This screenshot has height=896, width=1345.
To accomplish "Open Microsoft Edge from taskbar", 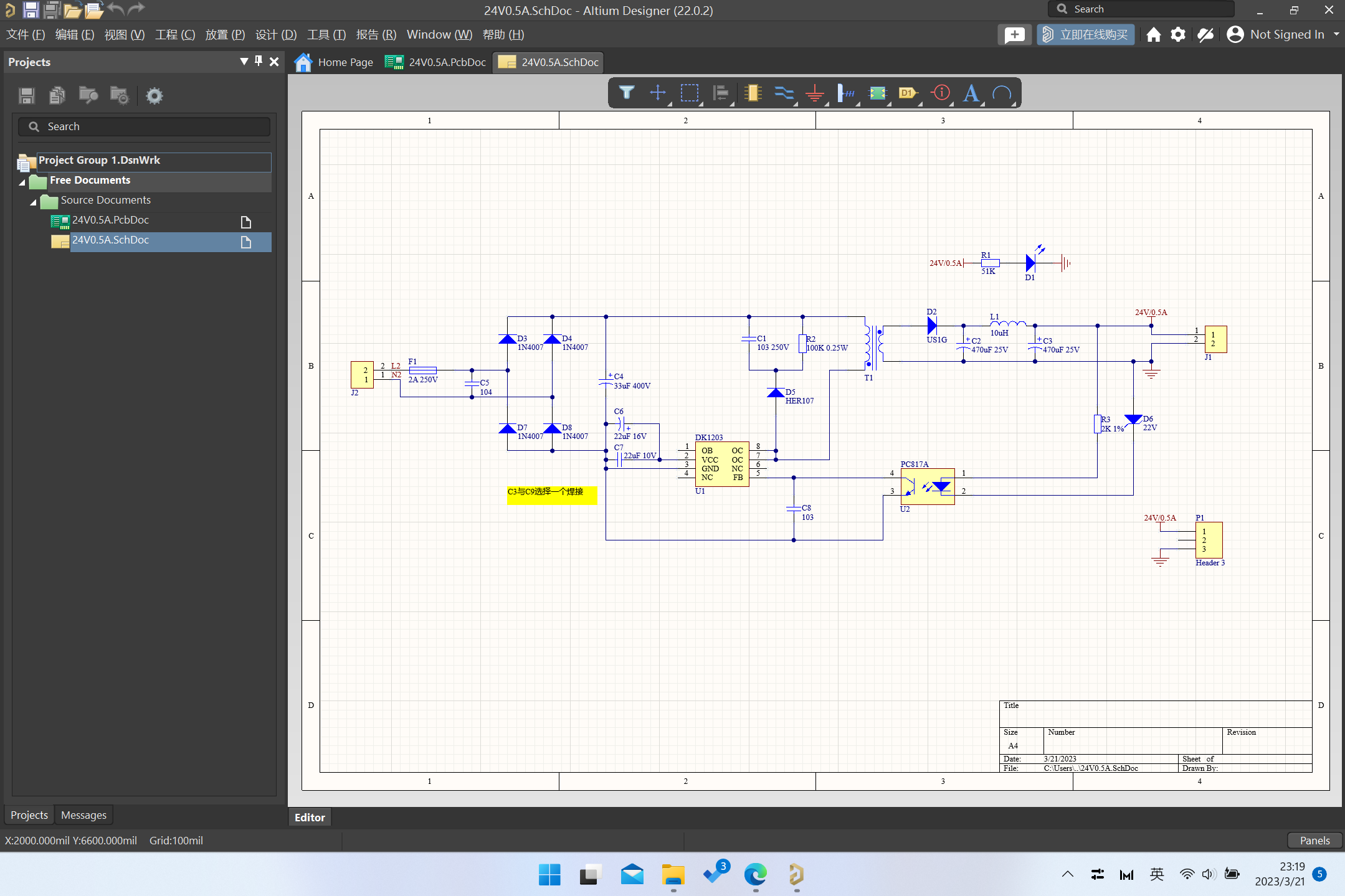I will click(x=756, y=875).
